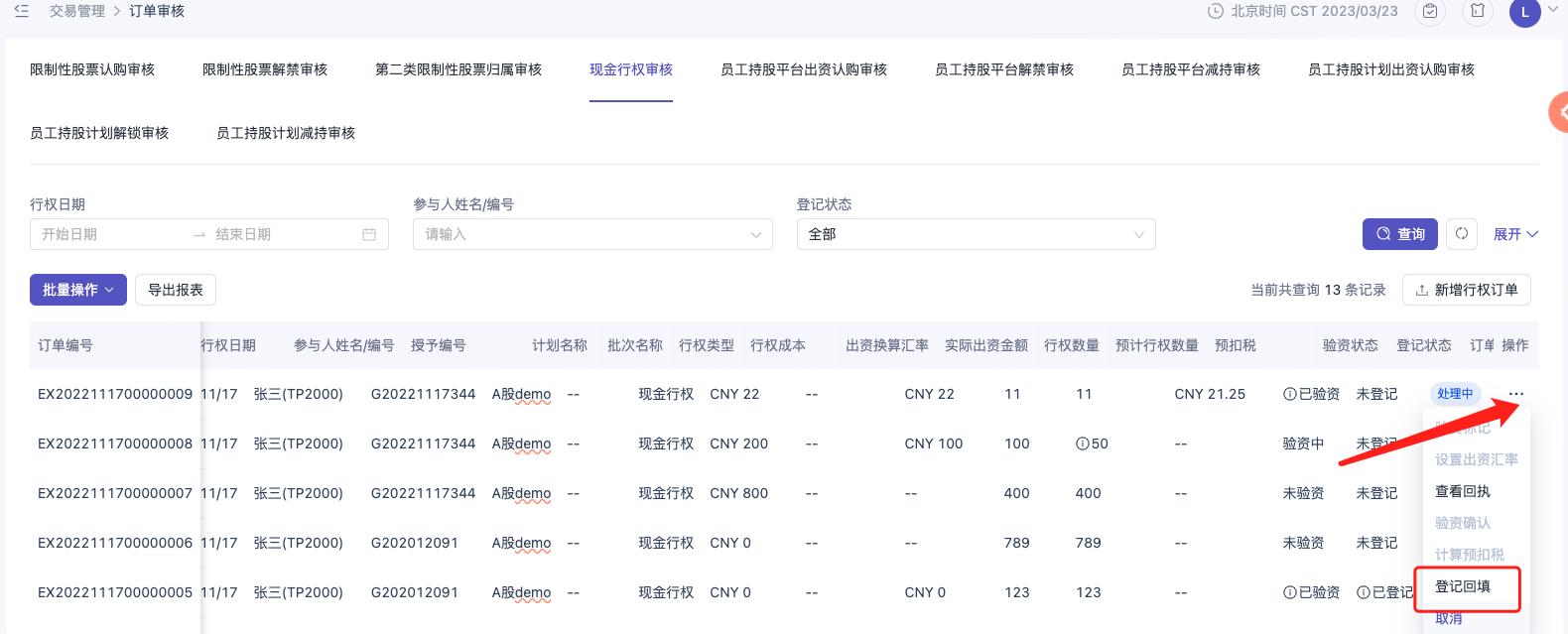Select 取消 in the context menu
The height and width of the screenshot is (634, 1568).
pos(1449,618)
